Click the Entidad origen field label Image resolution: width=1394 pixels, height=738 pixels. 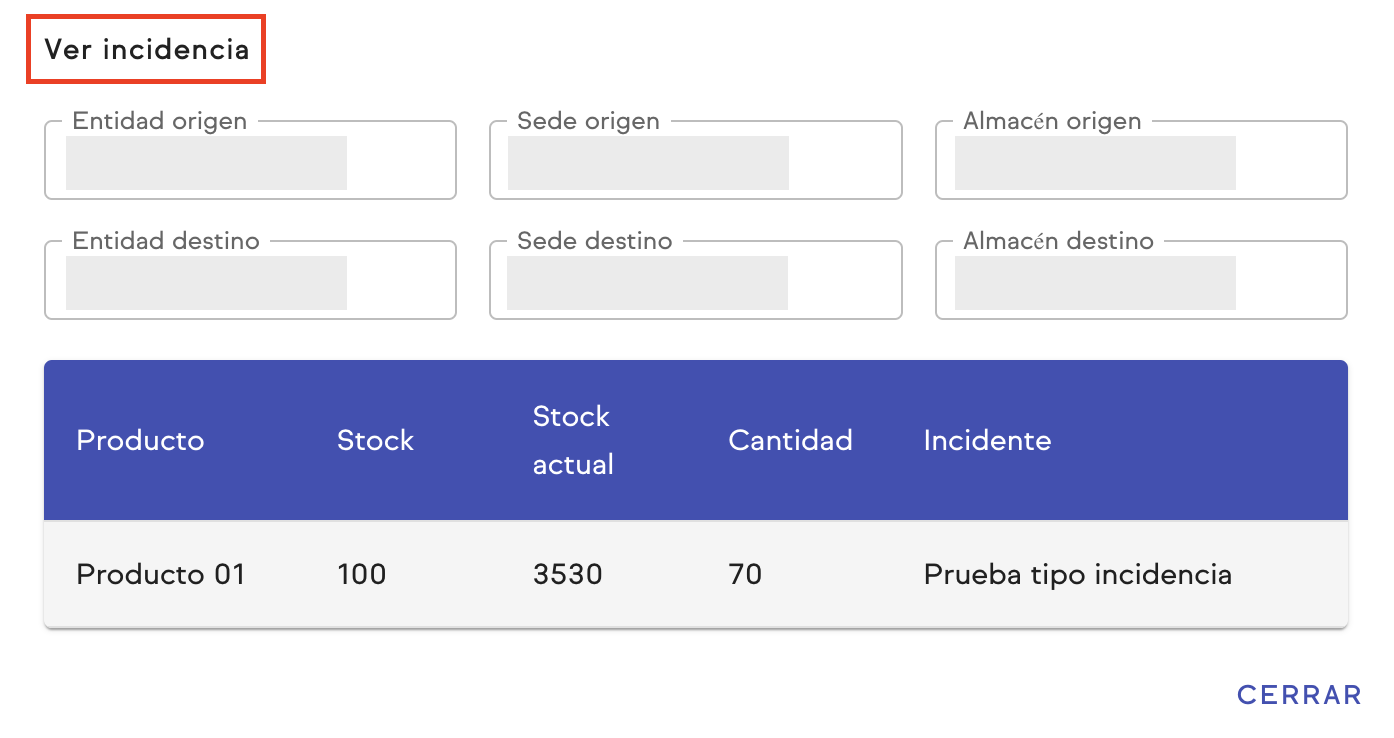159,121
